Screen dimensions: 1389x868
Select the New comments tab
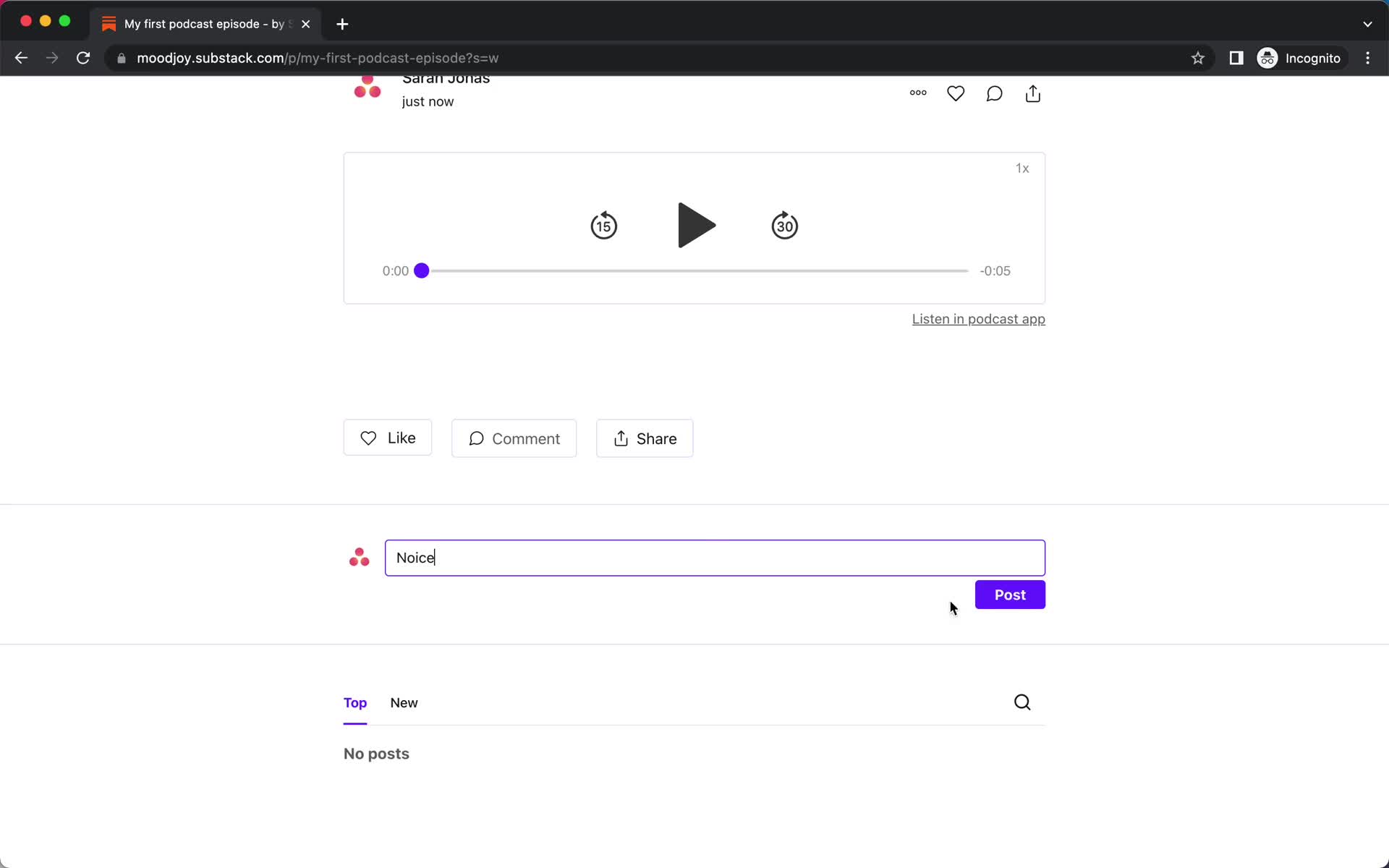tap(404, 702)
